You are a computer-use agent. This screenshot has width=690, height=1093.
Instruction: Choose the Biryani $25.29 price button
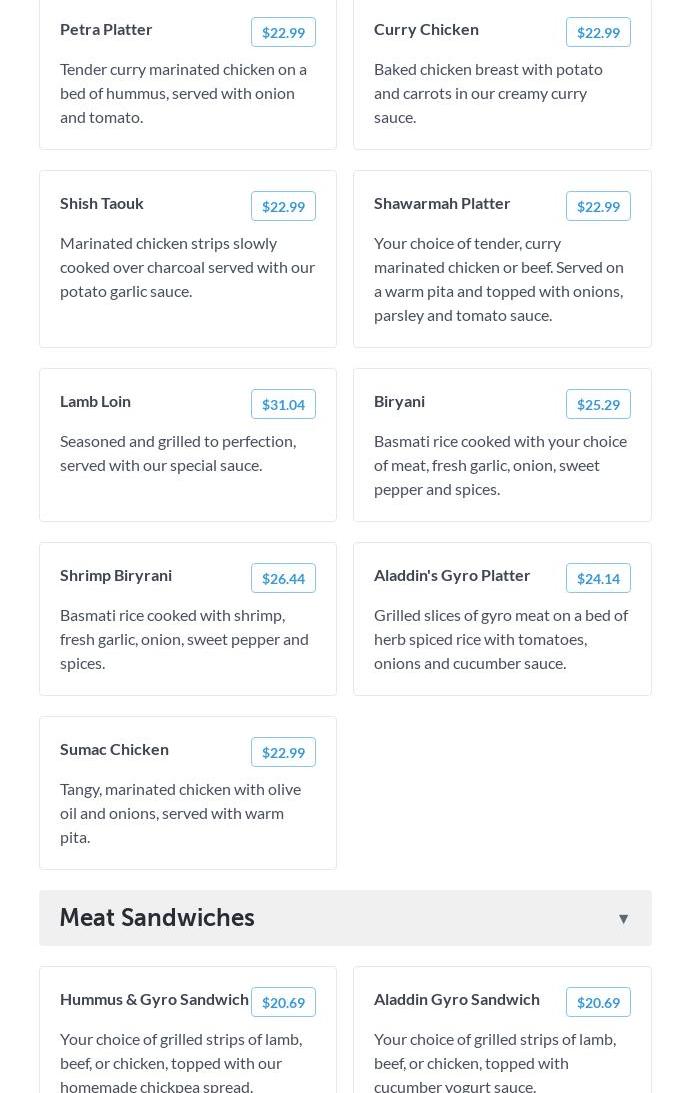pyautogui.click(x=598, y=404)
